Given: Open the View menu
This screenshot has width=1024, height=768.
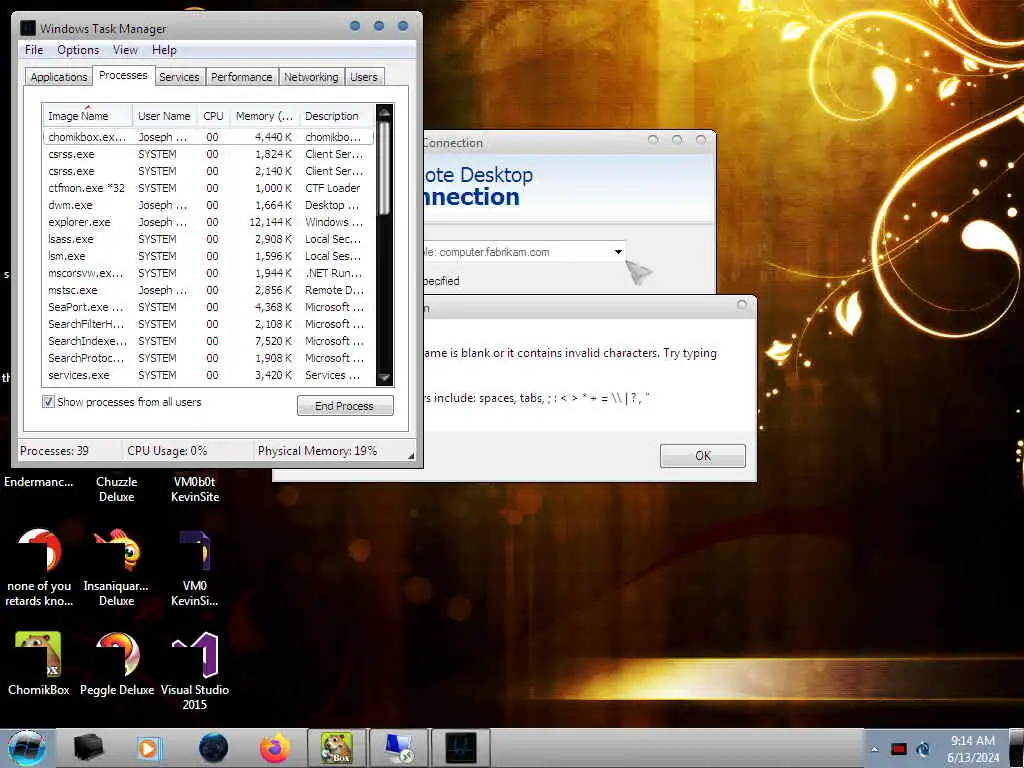Looking at the screenshot, I should [x=125, y=50].
